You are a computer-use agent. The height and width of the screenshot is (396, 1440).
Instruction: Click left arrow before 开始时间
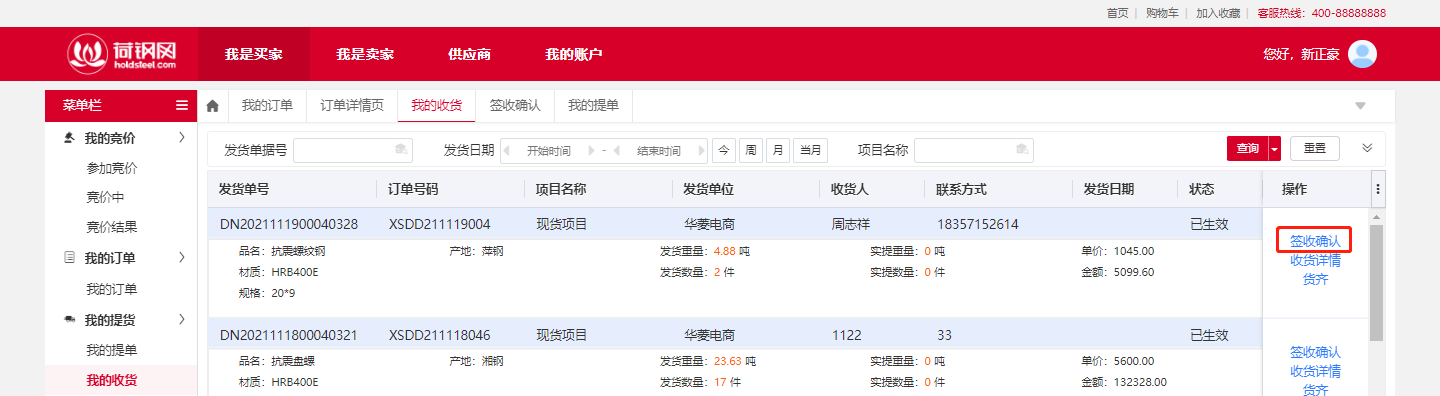pyautogui.click(x=506, y=150)
